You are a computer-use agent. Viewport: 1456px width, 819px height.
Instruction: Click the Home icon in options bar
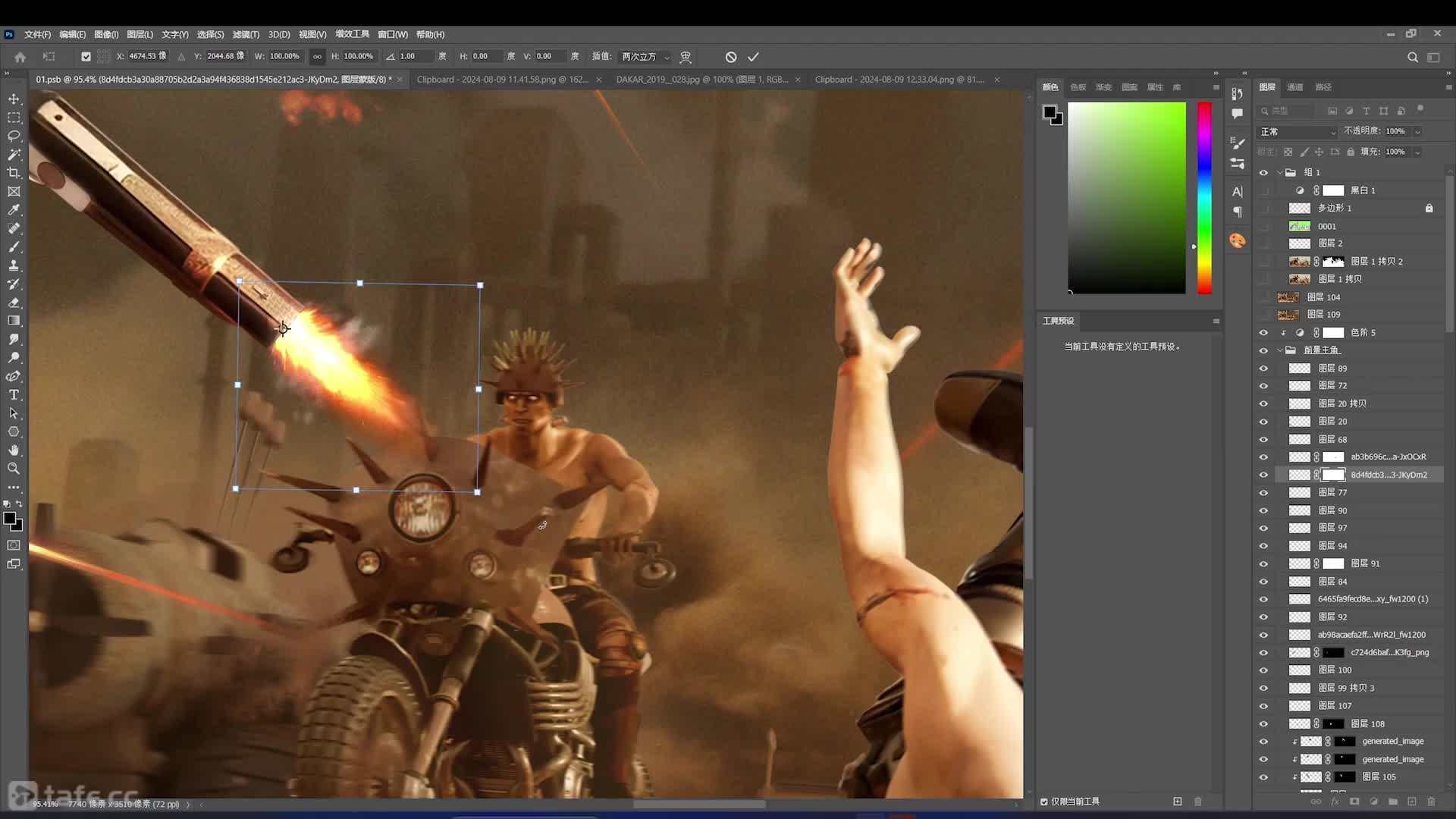click(20, 57)
